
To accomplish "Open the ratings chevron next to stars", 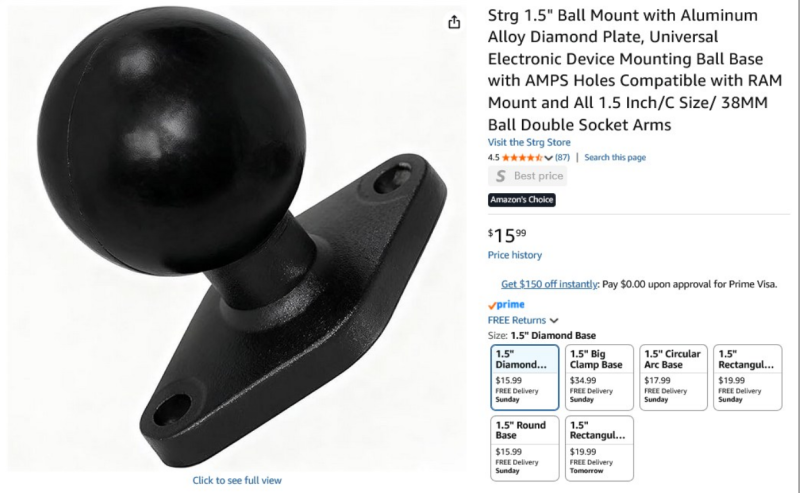I will (548, 158).
